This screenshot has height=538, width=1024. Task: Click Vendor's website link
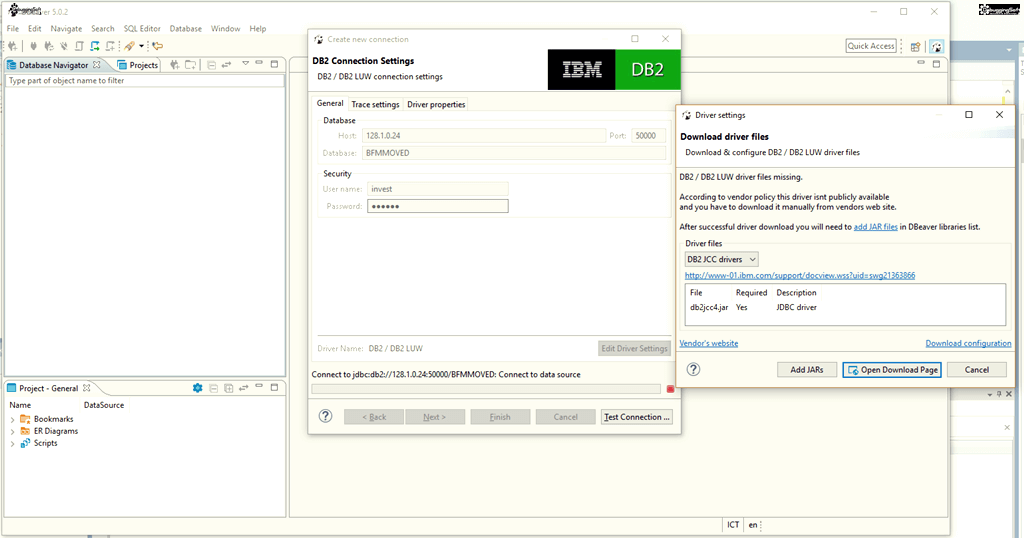(709, 343)
